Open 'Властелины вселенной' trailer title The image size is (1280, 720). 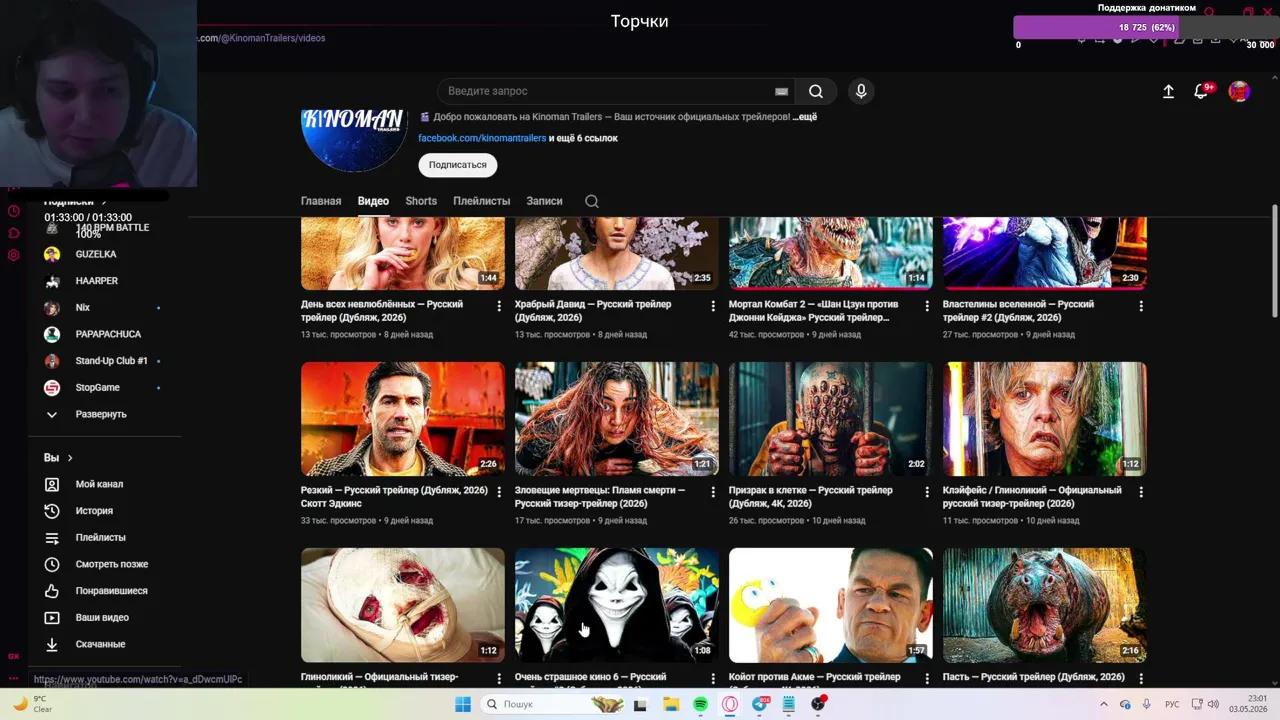[x=1018, y=311]
